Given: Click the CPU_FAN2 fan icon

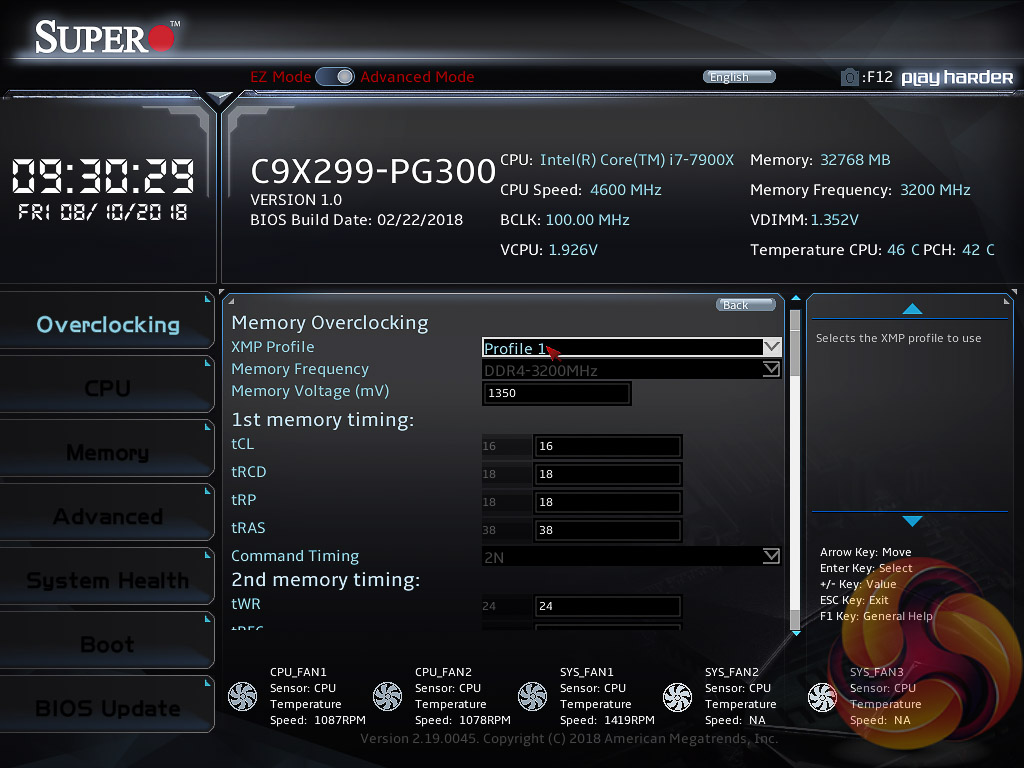Looking at the screenshot, I should (387, 696).
